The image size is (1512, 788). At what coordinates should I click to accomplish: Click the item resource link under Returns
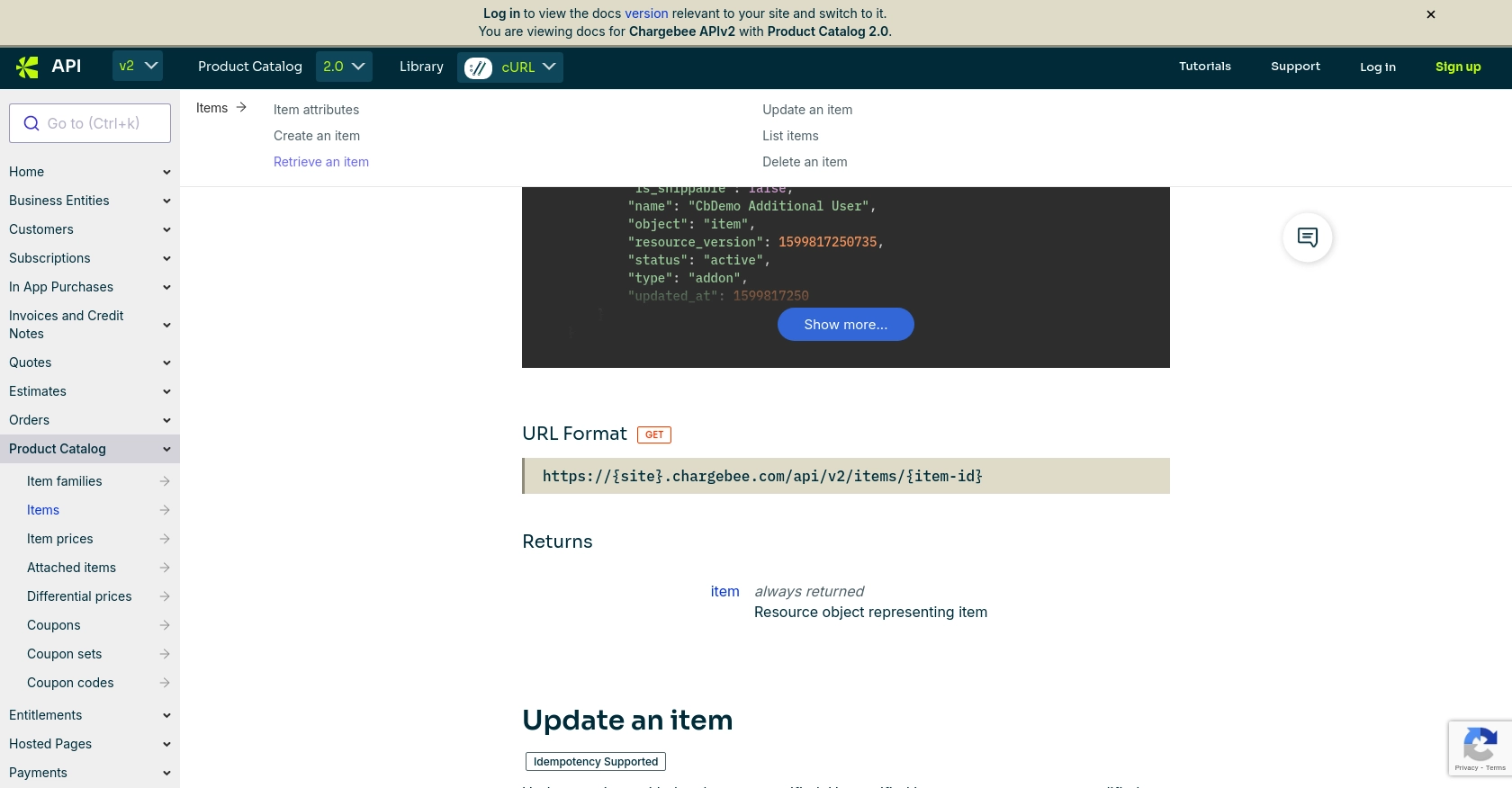click(725, 591)
